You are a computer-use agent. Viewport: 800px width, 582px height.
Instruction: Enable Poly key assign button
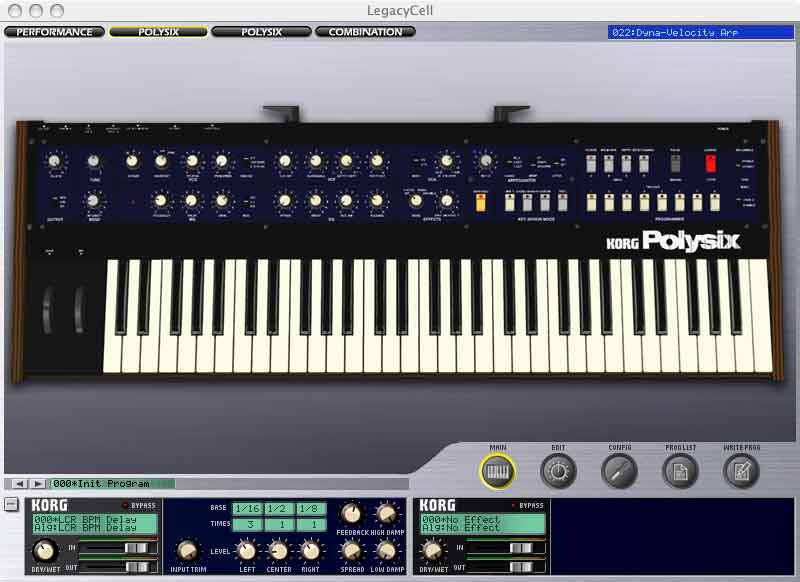(x=562, y=203)
